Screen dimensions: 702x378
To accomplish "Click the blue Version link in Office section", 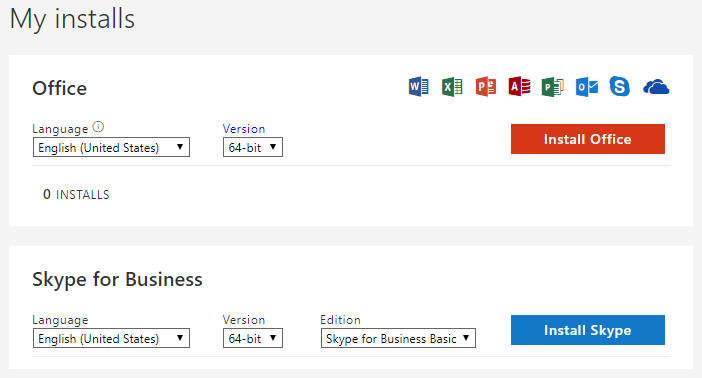I will point(244,129).
